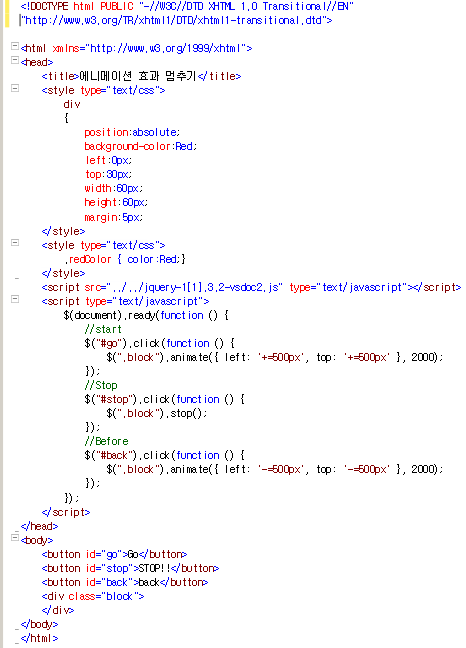Screen dimensions: 466x648
Task: Click the '$("#back").click(function () {' line
Action: [x=164, y=455]
